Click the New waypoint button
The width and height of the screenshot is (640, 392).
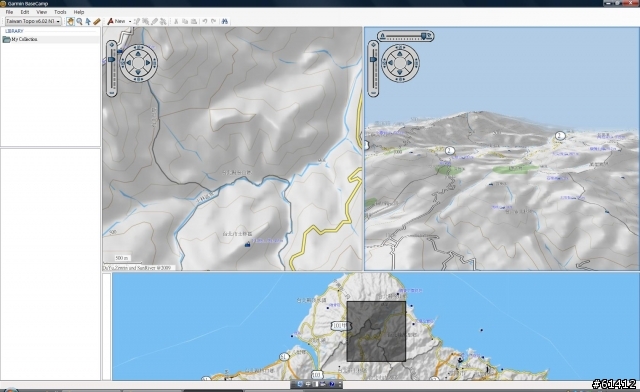point(116,21)
